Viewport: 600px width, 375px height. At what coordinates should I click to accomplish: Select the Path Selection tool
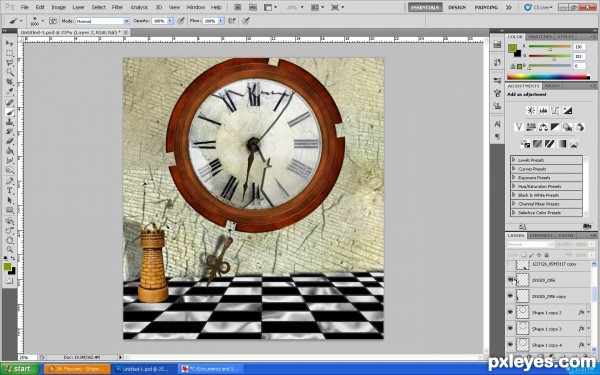(x=9, y=200)
